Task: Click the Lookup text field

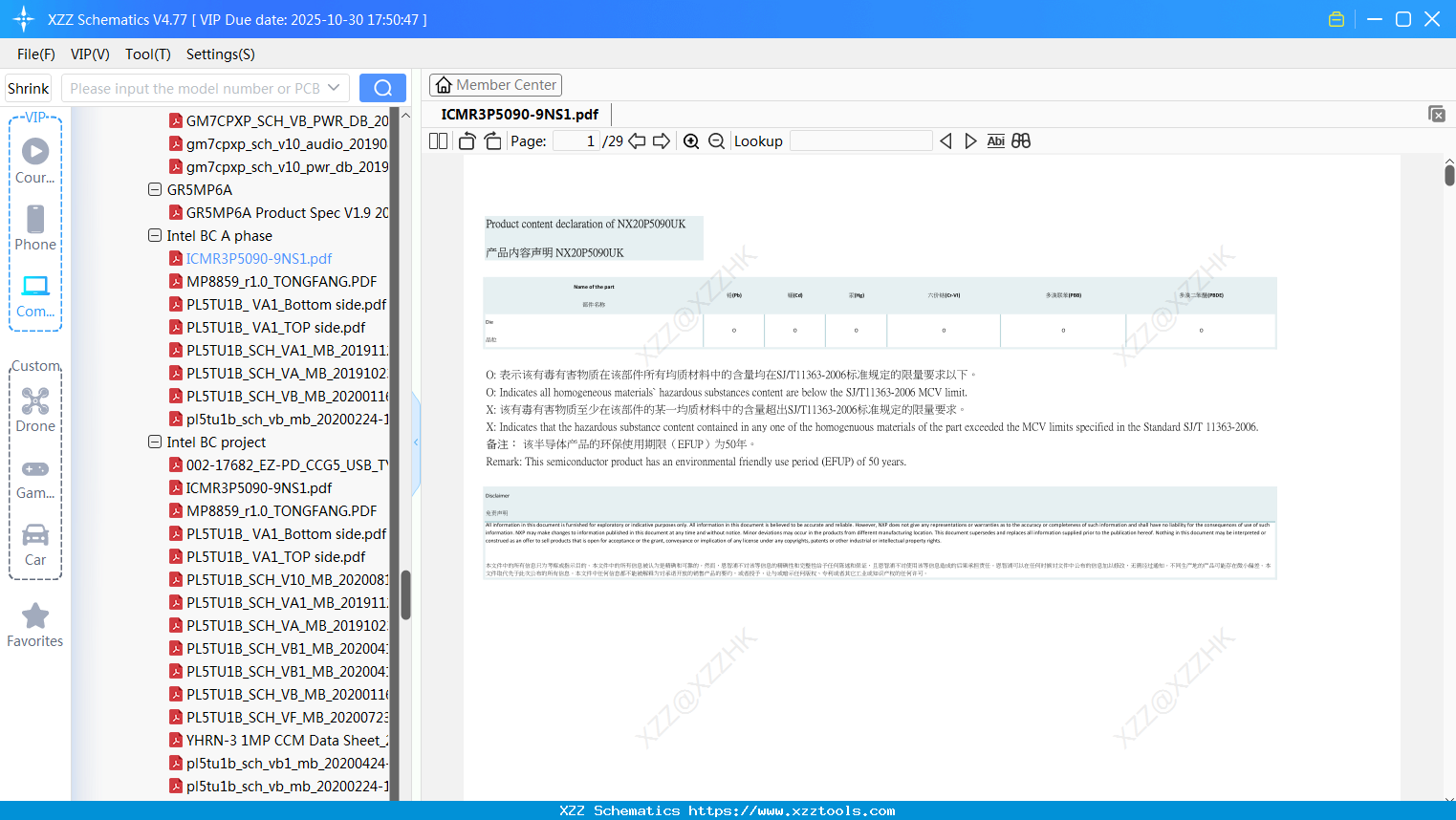Action: pyautogui.click(x=861, y=141)
